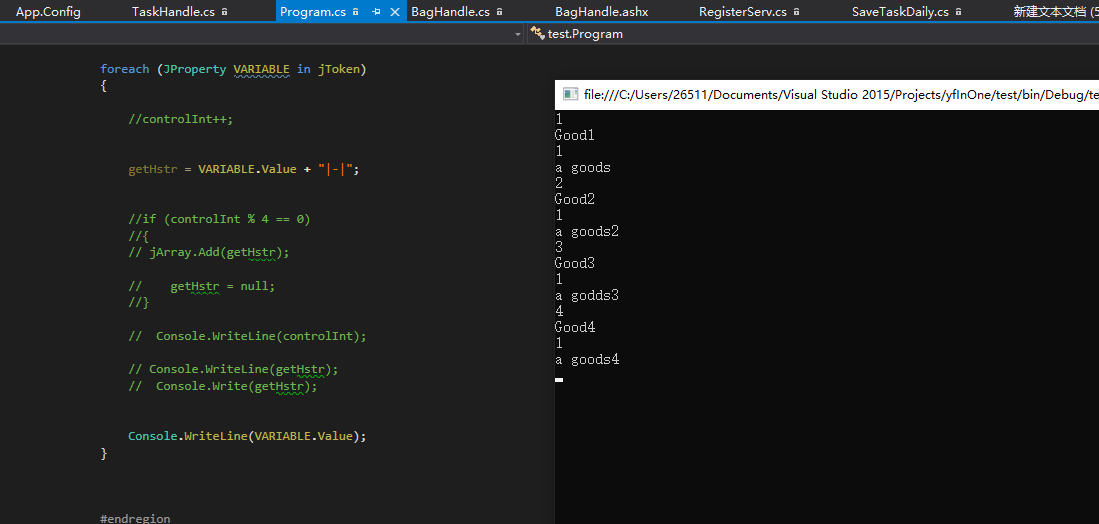Viewport: 1099px width, 524px height.
Task: Click lock icon on RegisterServ.cs tab
Action: click(796, 12)
